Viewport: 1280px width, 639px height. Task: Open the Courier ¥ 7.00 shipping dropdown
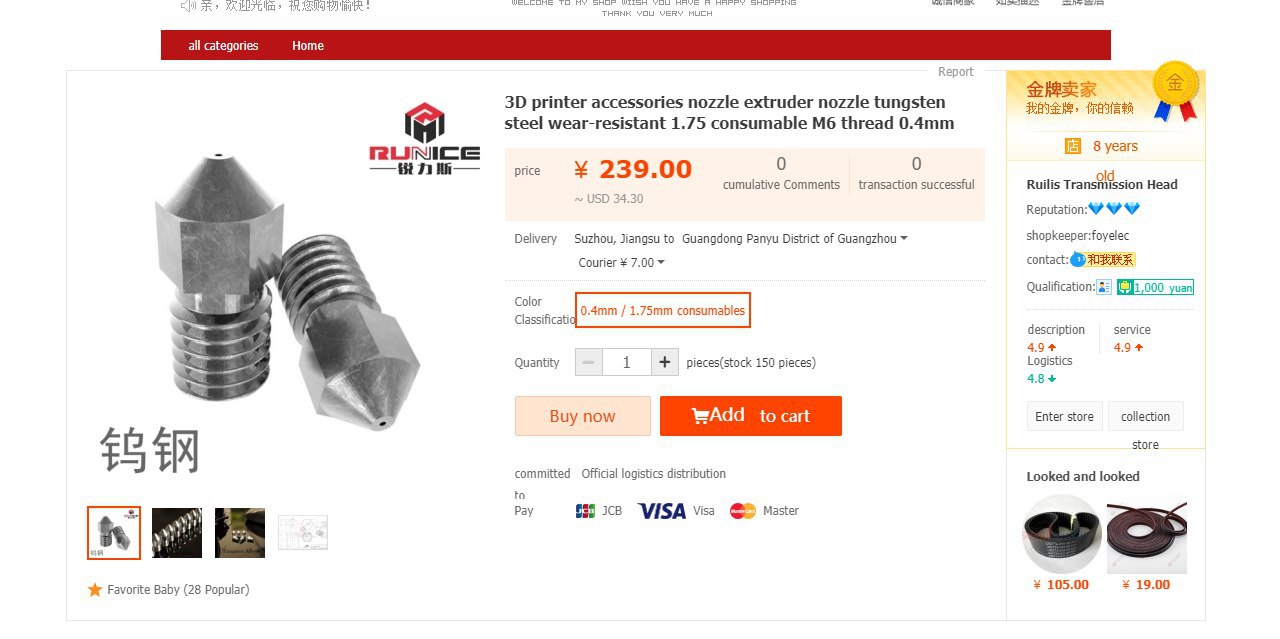coord(621,263)
